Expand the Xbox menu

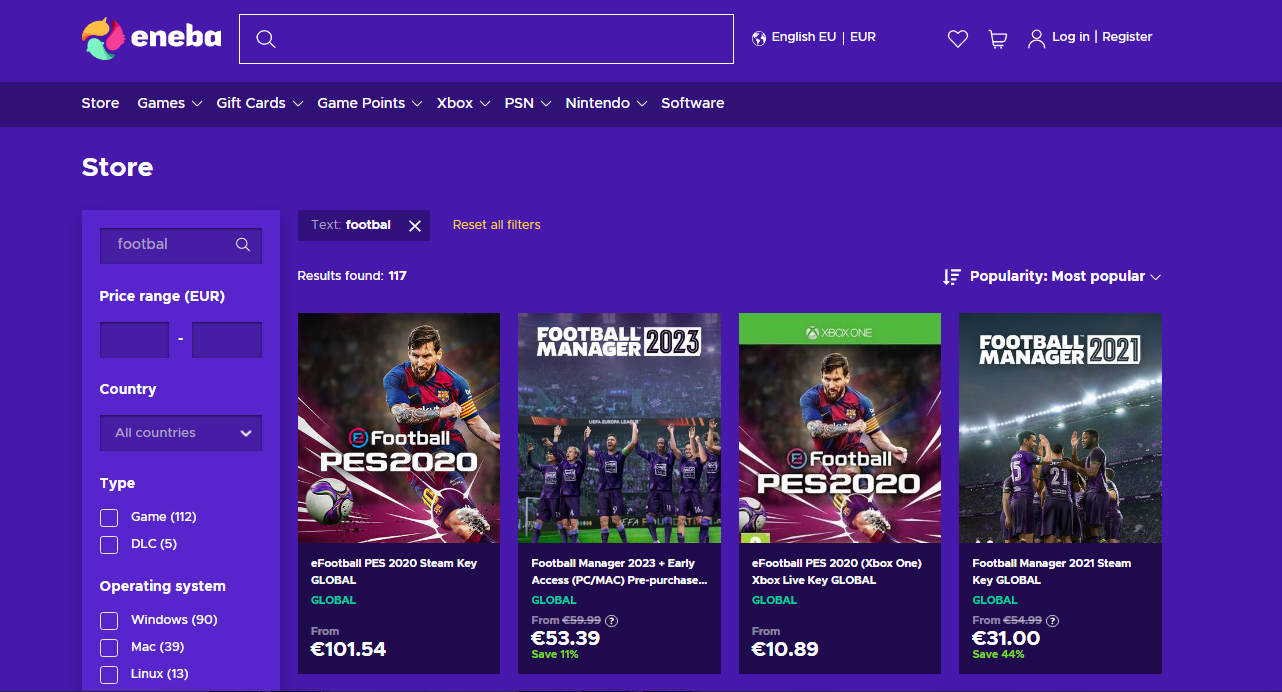(463, 103)
